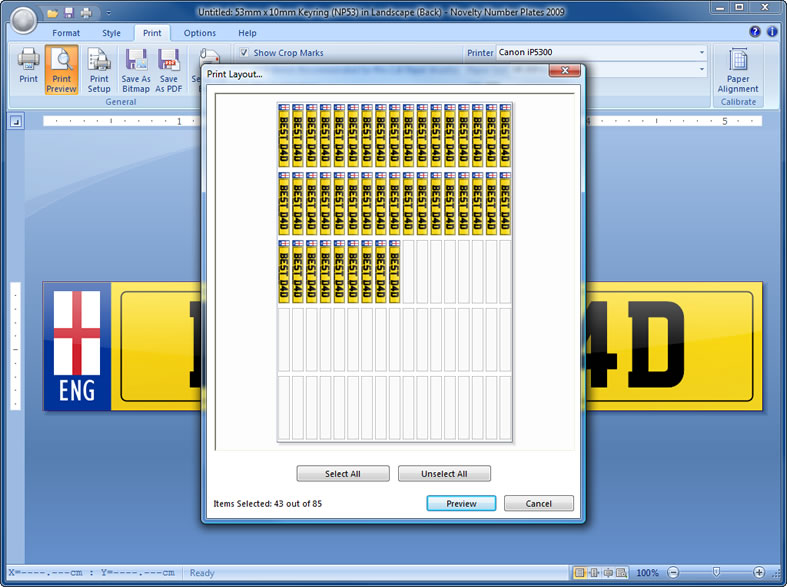
Task: Click Save As Bitmap in the ribbon
Action: (x=136, y=69)
